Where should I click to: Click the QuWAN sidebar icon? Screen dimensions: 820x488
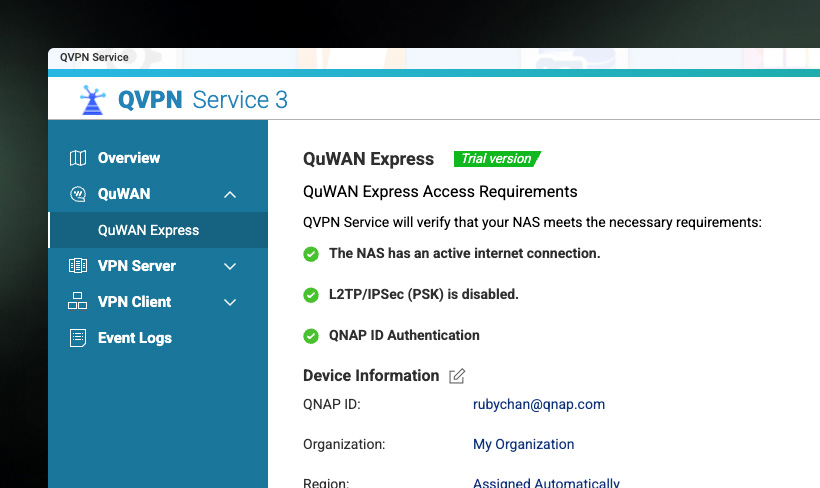click(78, 194)
